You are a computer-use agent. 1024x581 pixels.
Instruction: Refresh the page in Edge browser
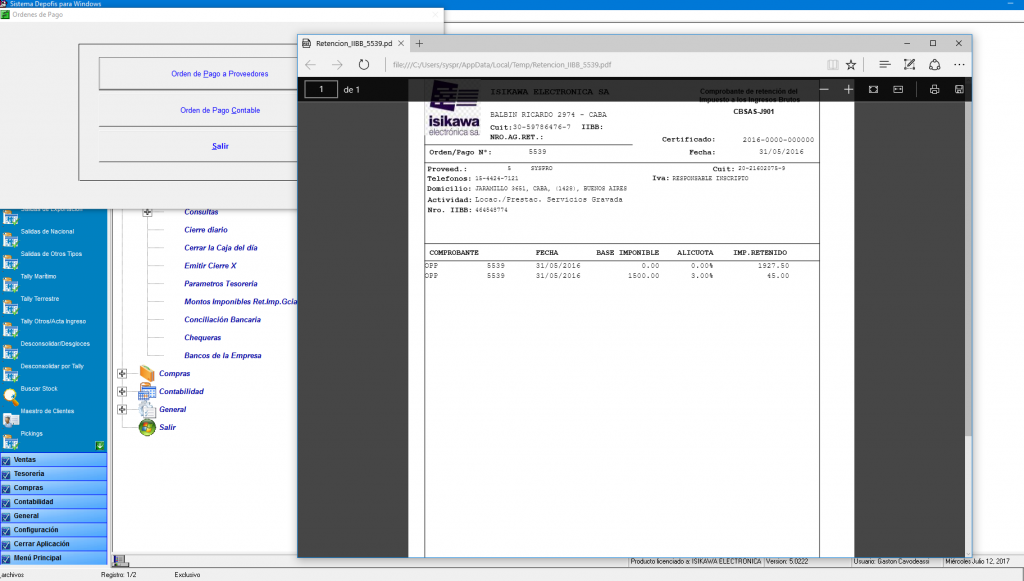pos(364,65)
